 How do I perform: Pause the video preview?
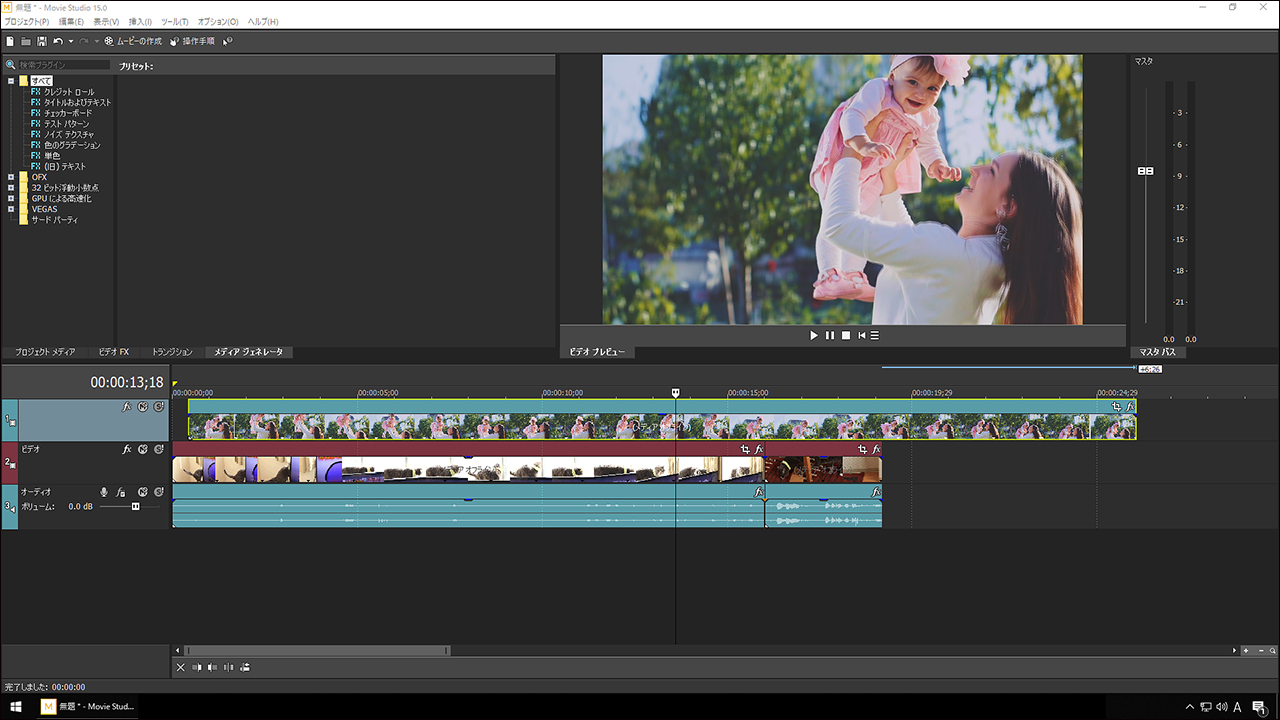830,335
